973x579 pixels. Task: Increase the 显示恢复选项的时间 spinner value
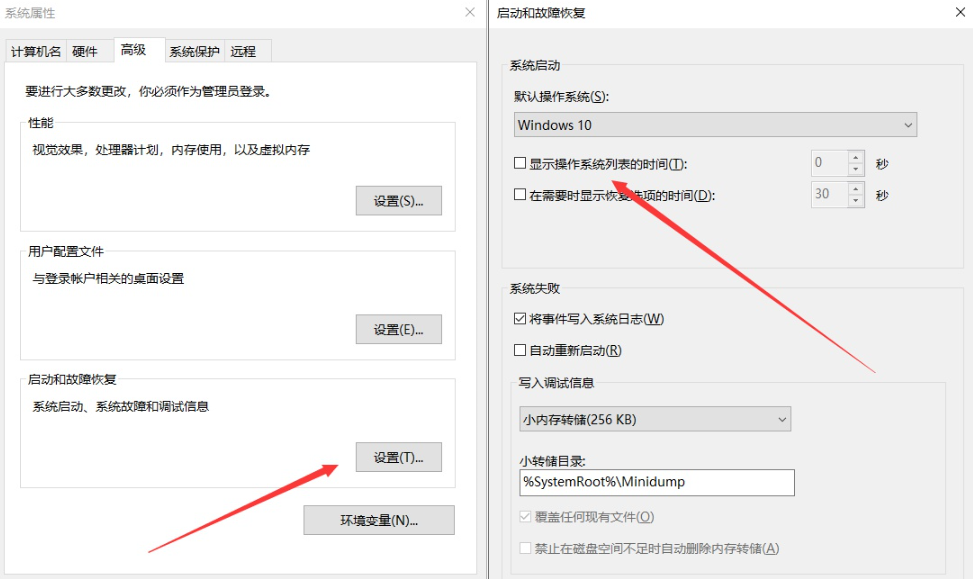pyautogui.click(x=855, y=189)
